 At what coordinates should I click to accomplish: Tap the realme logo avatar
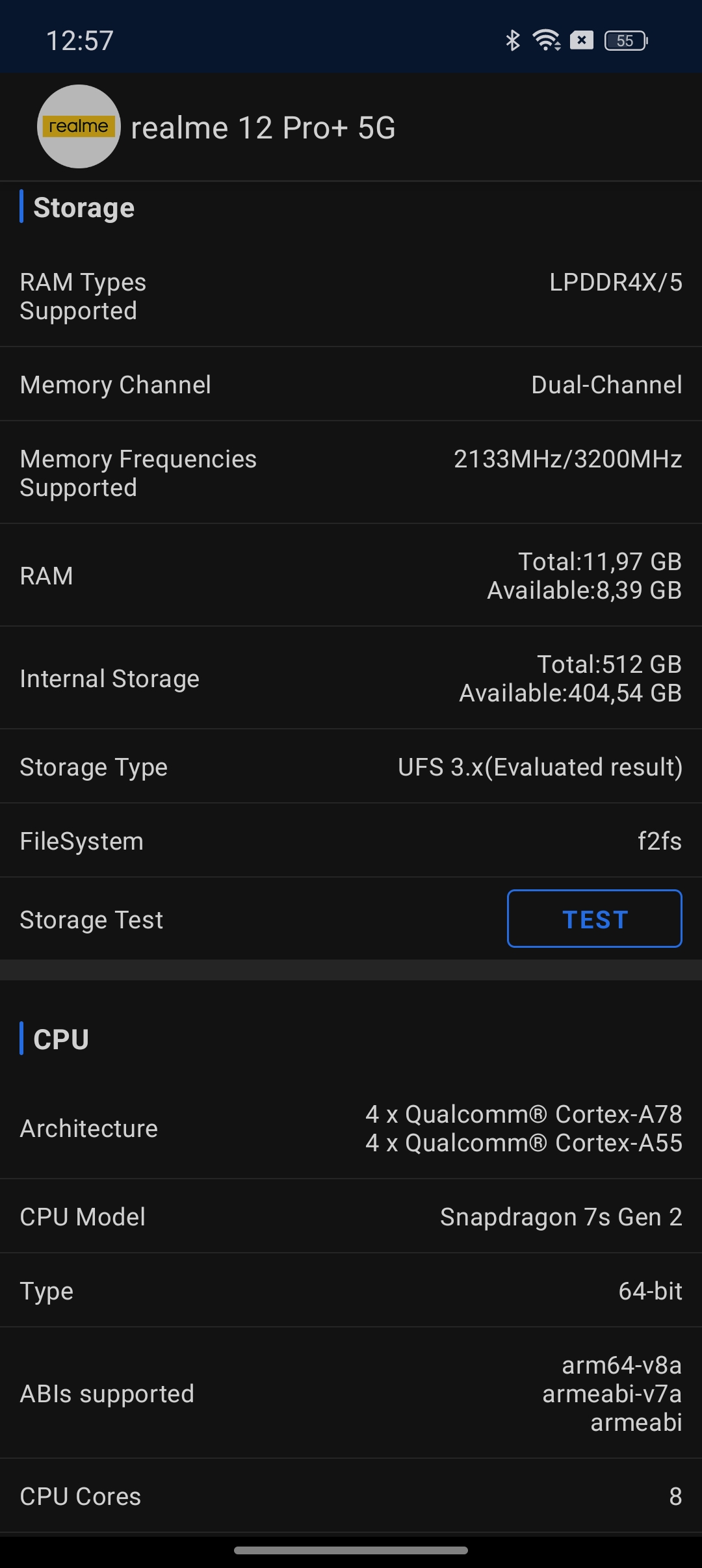pos(79,127)
